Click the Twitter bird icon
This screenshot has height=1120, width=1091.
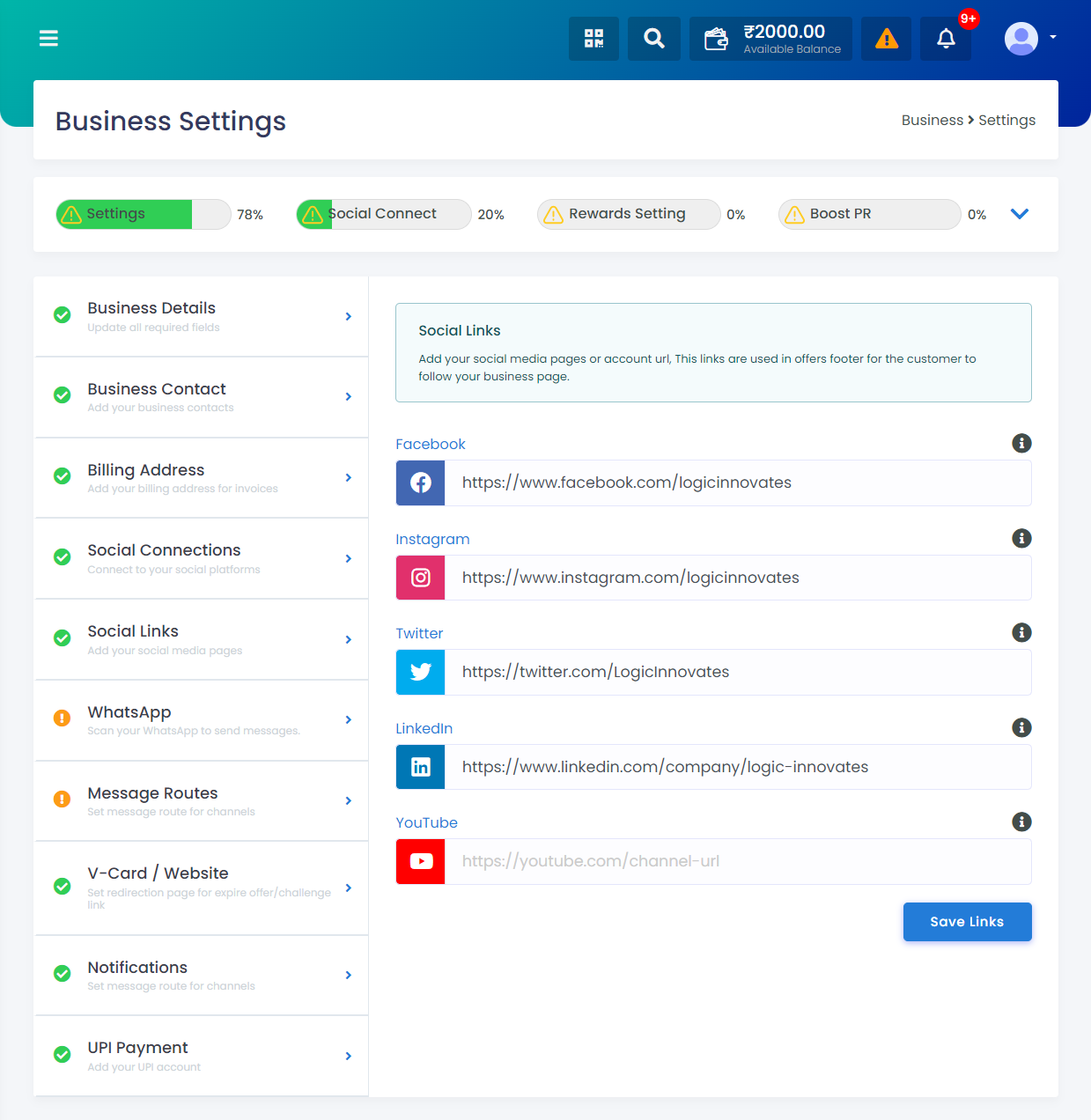click(x=421, y=672)
